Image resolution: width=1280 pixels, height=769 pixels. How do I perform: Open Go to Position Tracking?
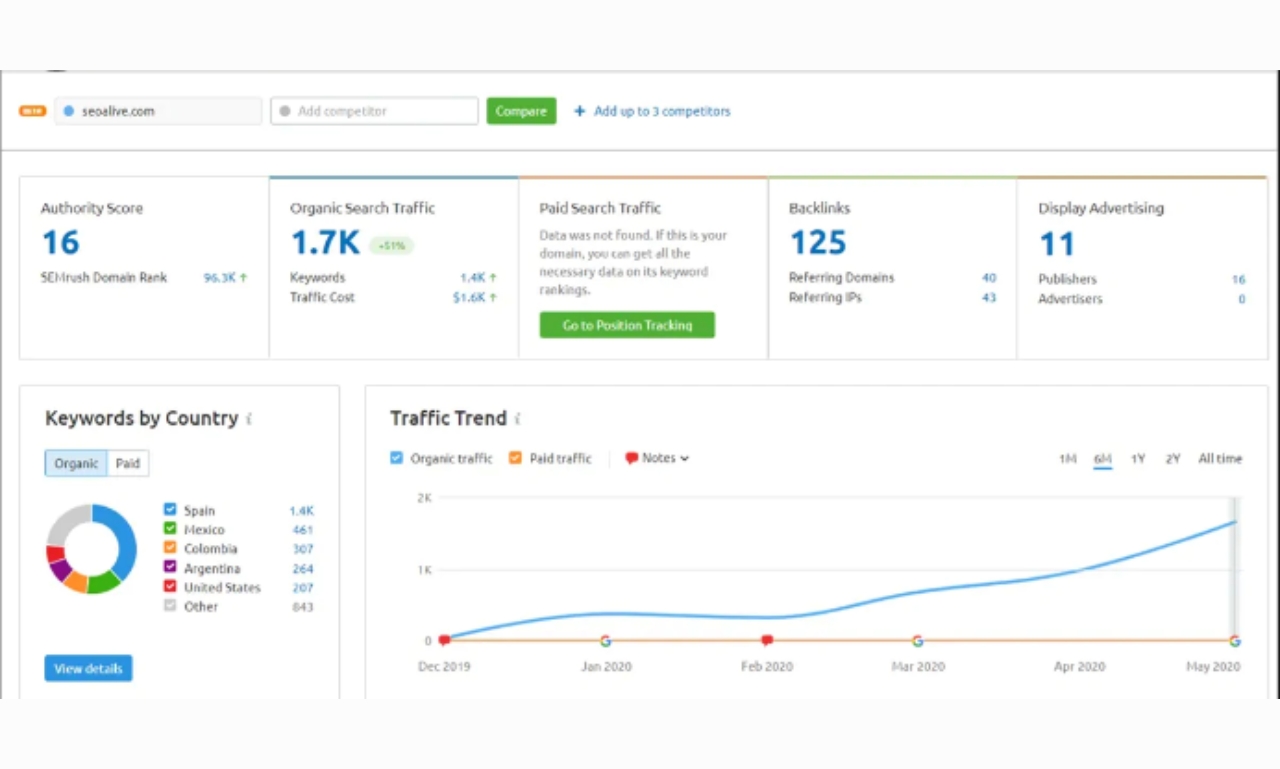tap(627, 325)
